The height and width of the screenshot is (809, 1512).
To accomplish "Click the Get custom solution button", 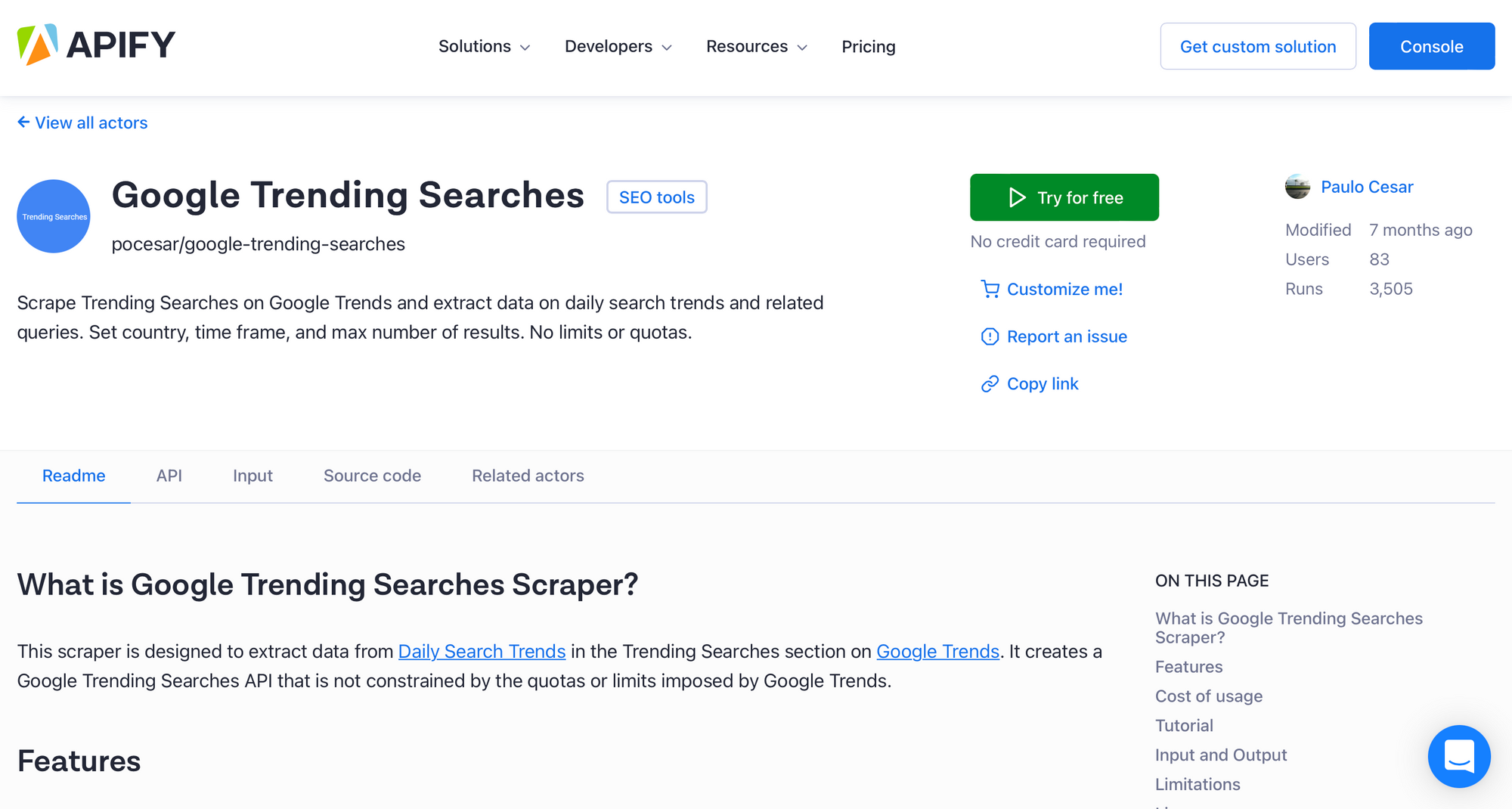I will click(1258, 46).
